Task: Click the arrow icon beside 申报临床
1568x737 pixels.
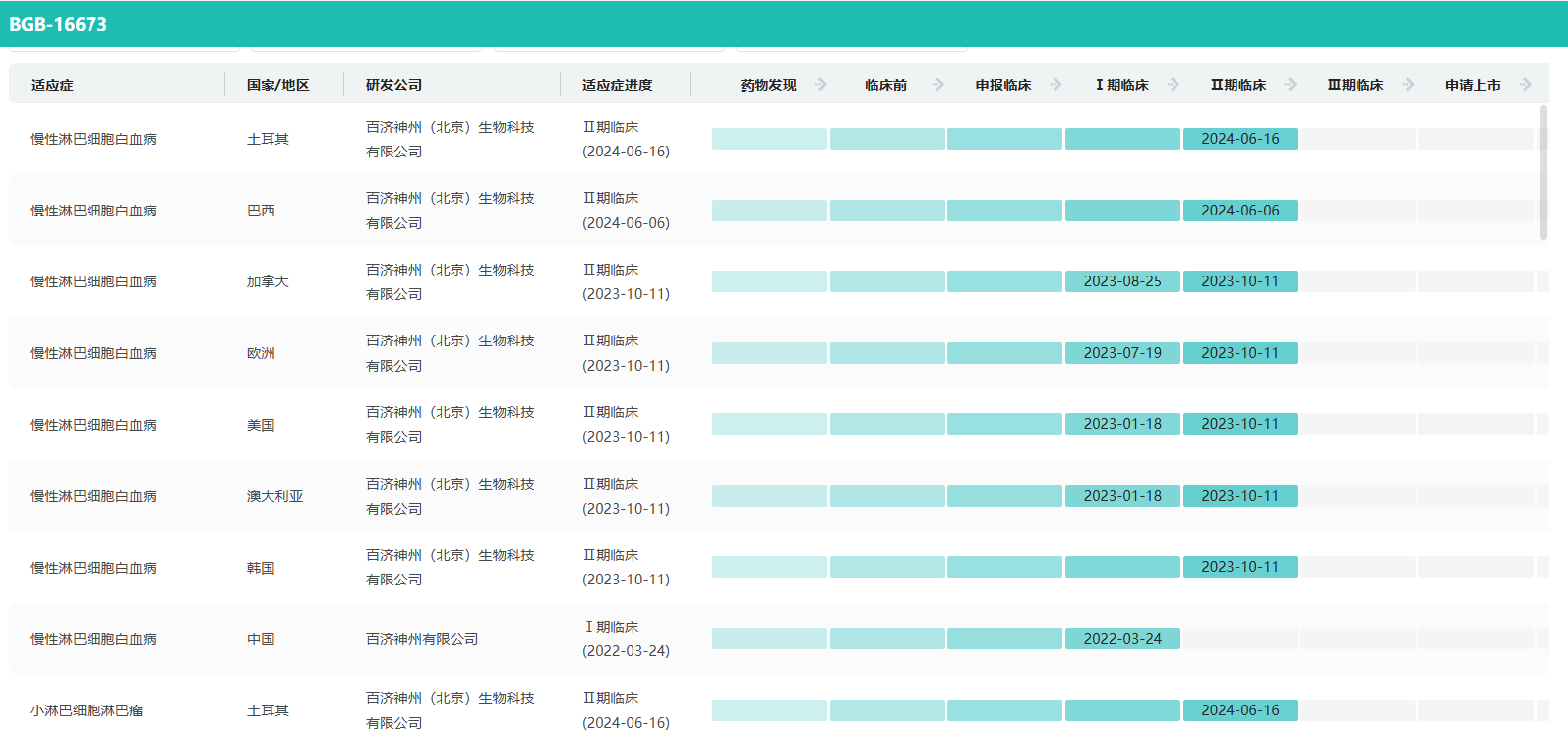Action: click(x=1055, y=85)
